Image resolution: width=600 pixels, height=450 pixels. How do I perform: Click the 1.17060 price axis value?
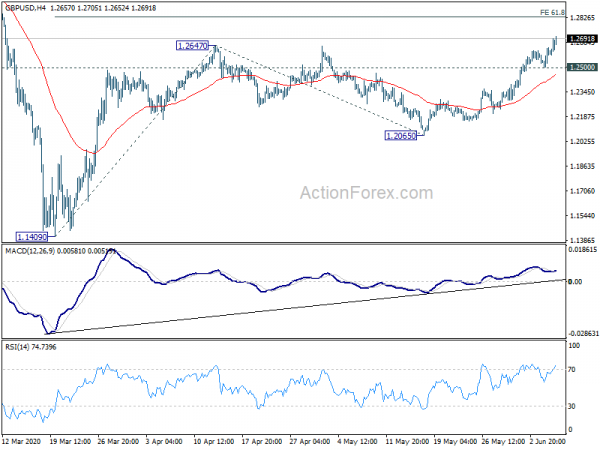click(x=582, y=191)
